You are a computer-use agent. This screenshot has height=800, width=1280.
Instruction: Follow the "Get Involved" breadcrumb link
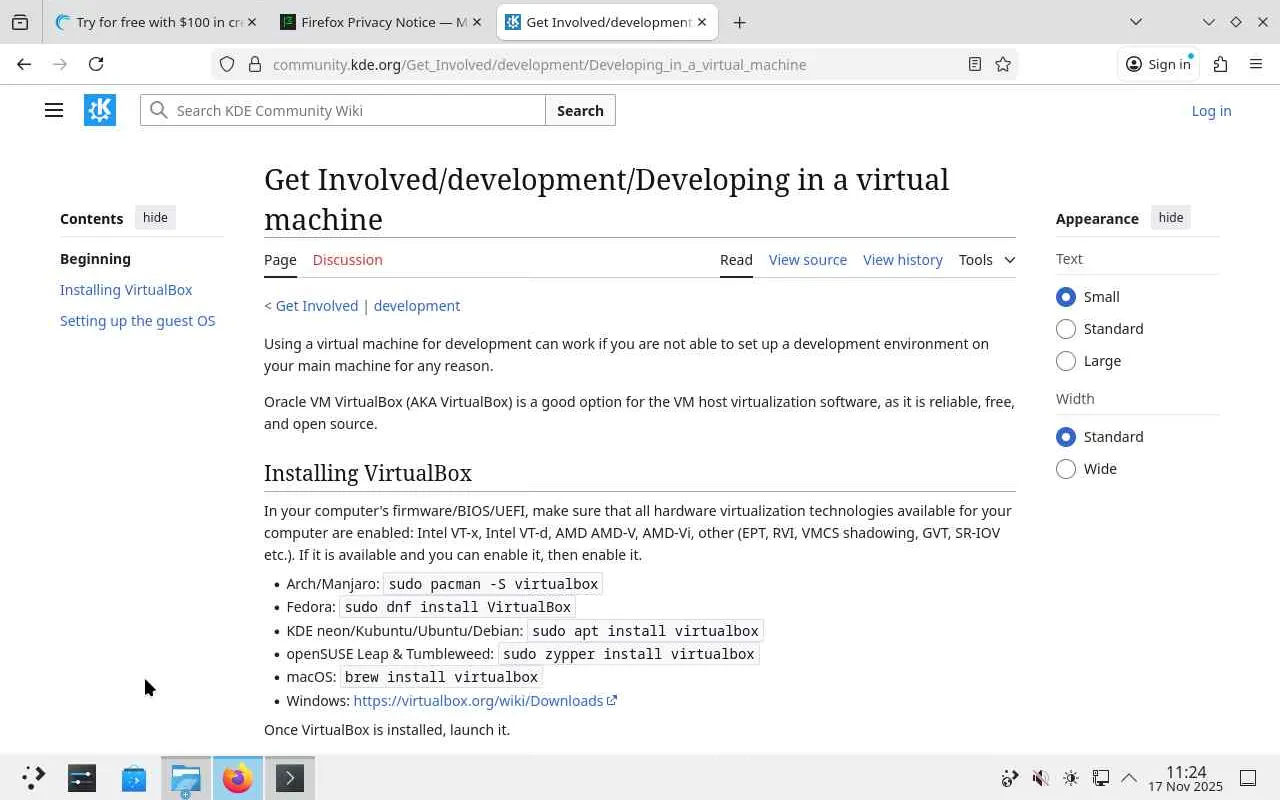(x=317, y=306)
